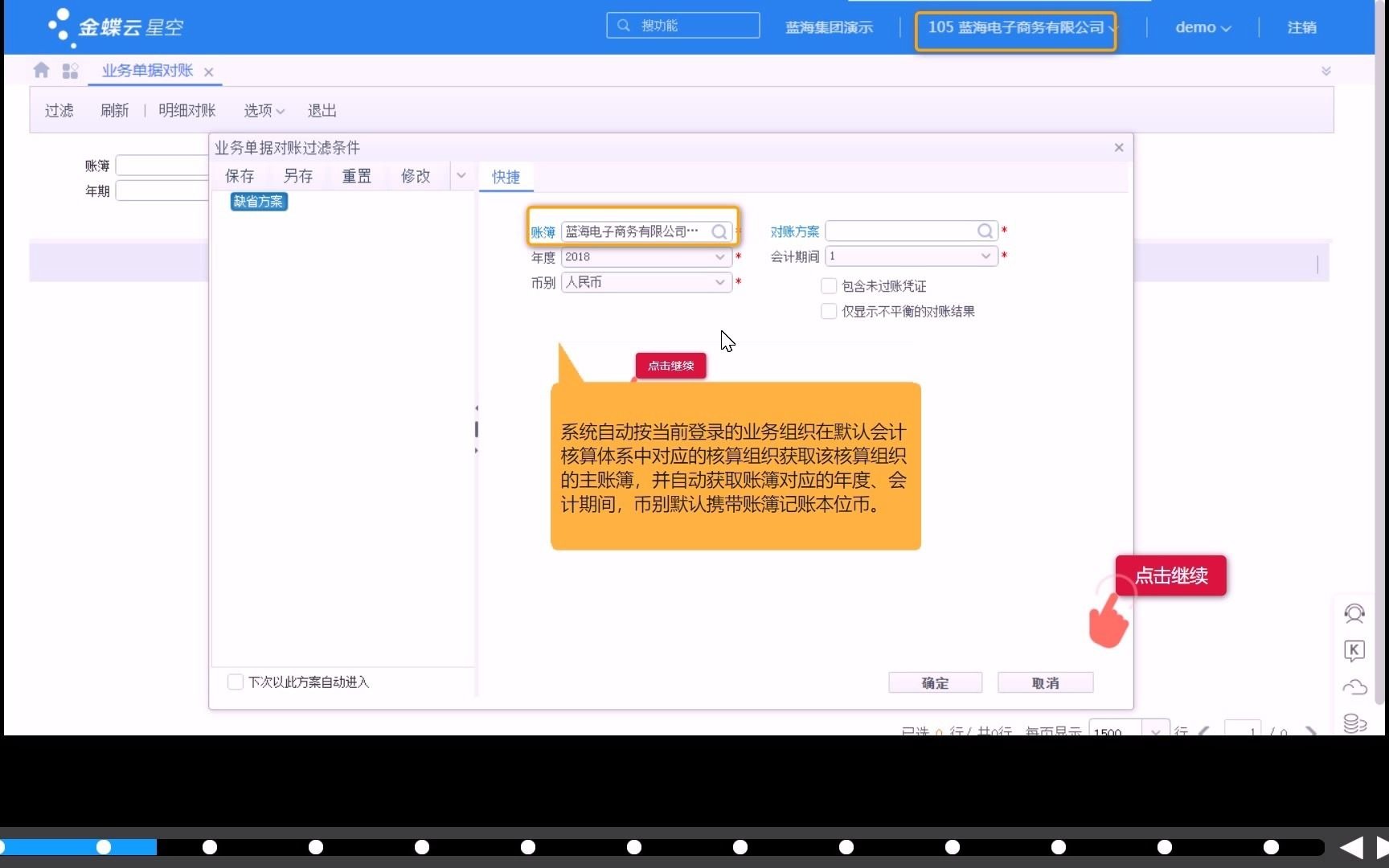Check 下次以此方案自动进入 checkbox
This screenshot has width=1389, height=868.
pos(236,682)
